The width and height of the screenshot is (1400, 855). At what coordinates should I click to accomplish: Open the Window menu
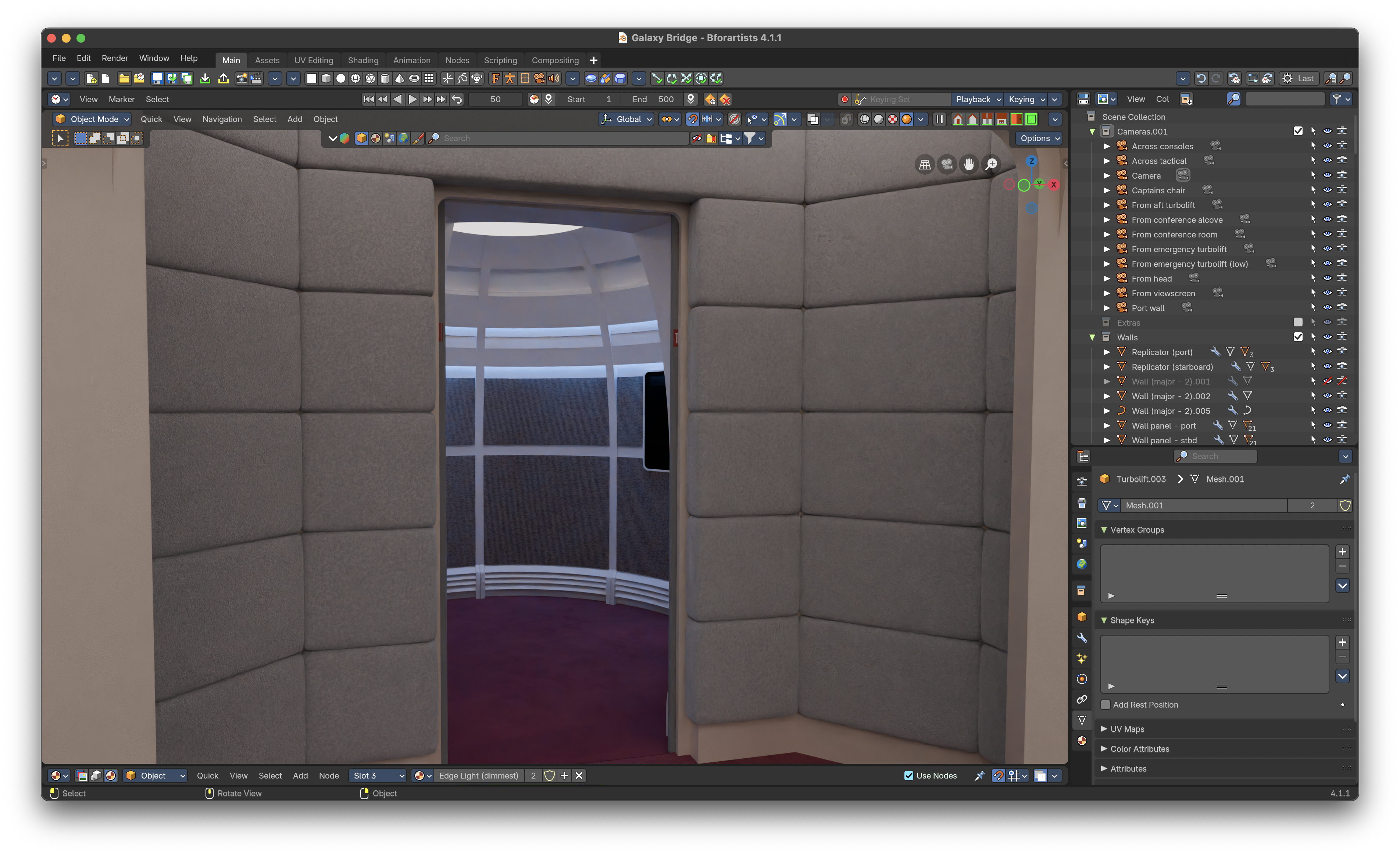[x=154, y=58]
